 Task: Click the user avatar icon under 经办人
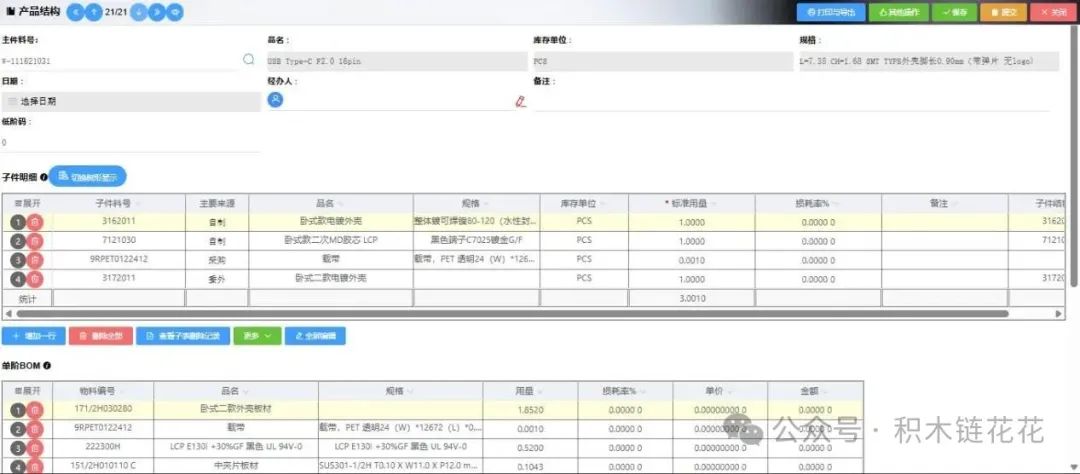[275, 100]
